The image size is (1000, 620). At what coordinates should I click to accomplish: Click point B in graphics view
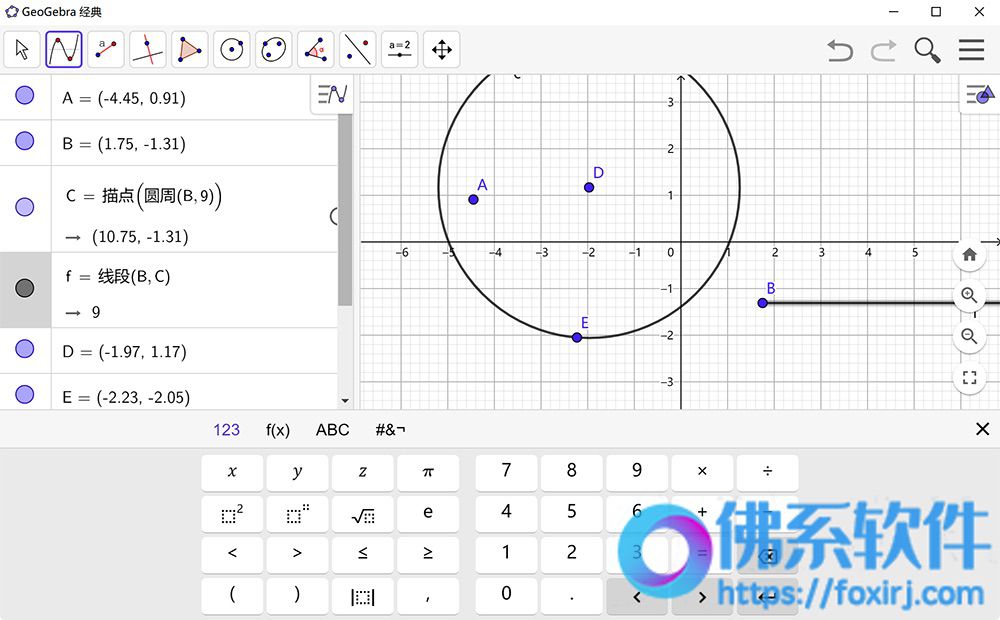coord(762,303)
